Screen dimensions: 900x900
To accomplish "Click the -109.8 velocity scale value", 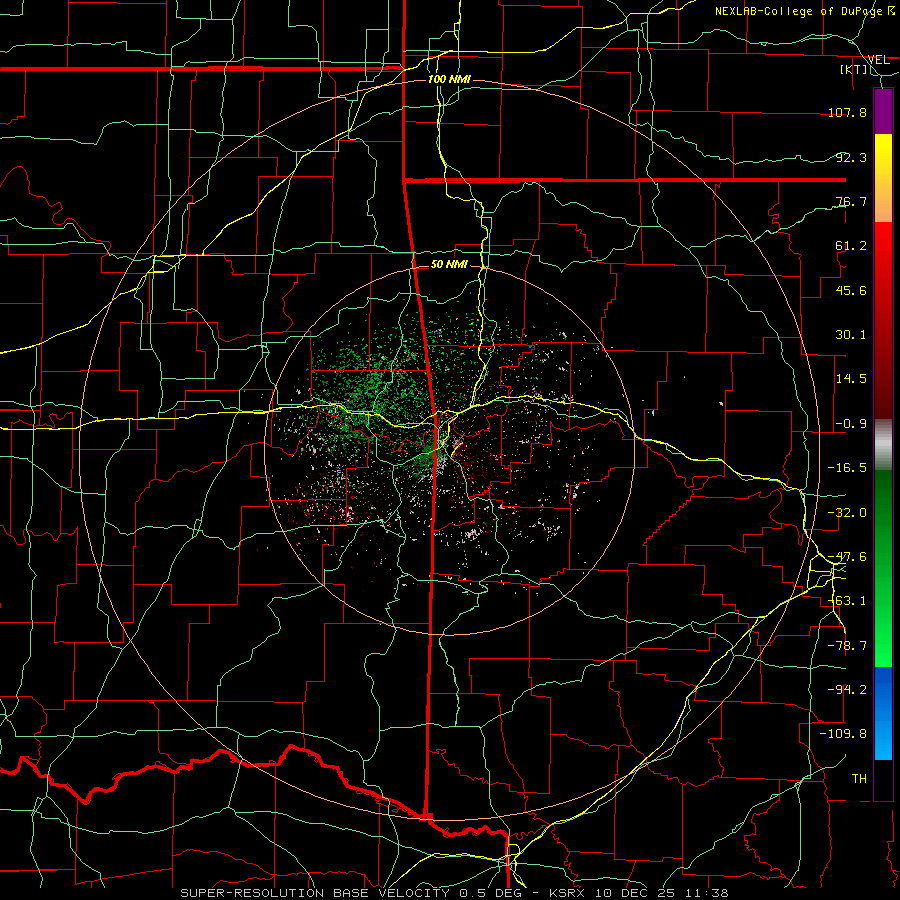I will [843, 734].
